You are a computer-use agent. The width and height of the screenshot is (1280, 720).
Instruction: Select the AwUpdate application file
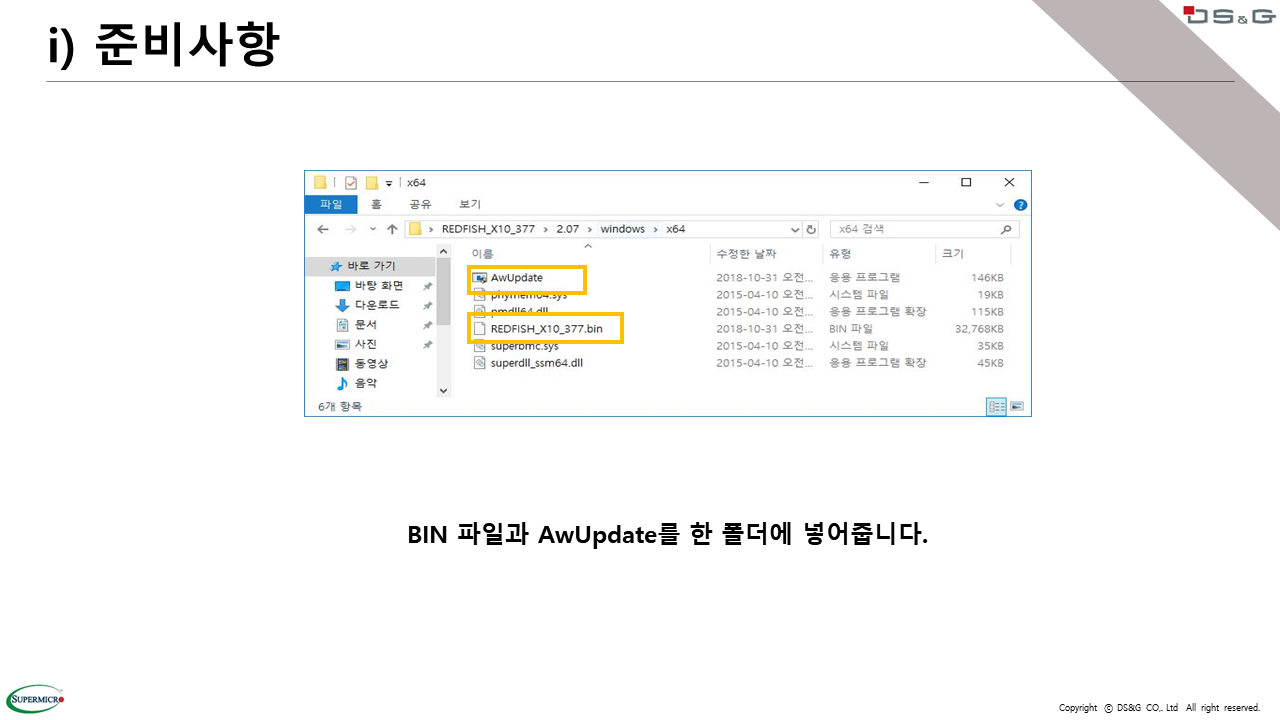(x=516, y=277)
